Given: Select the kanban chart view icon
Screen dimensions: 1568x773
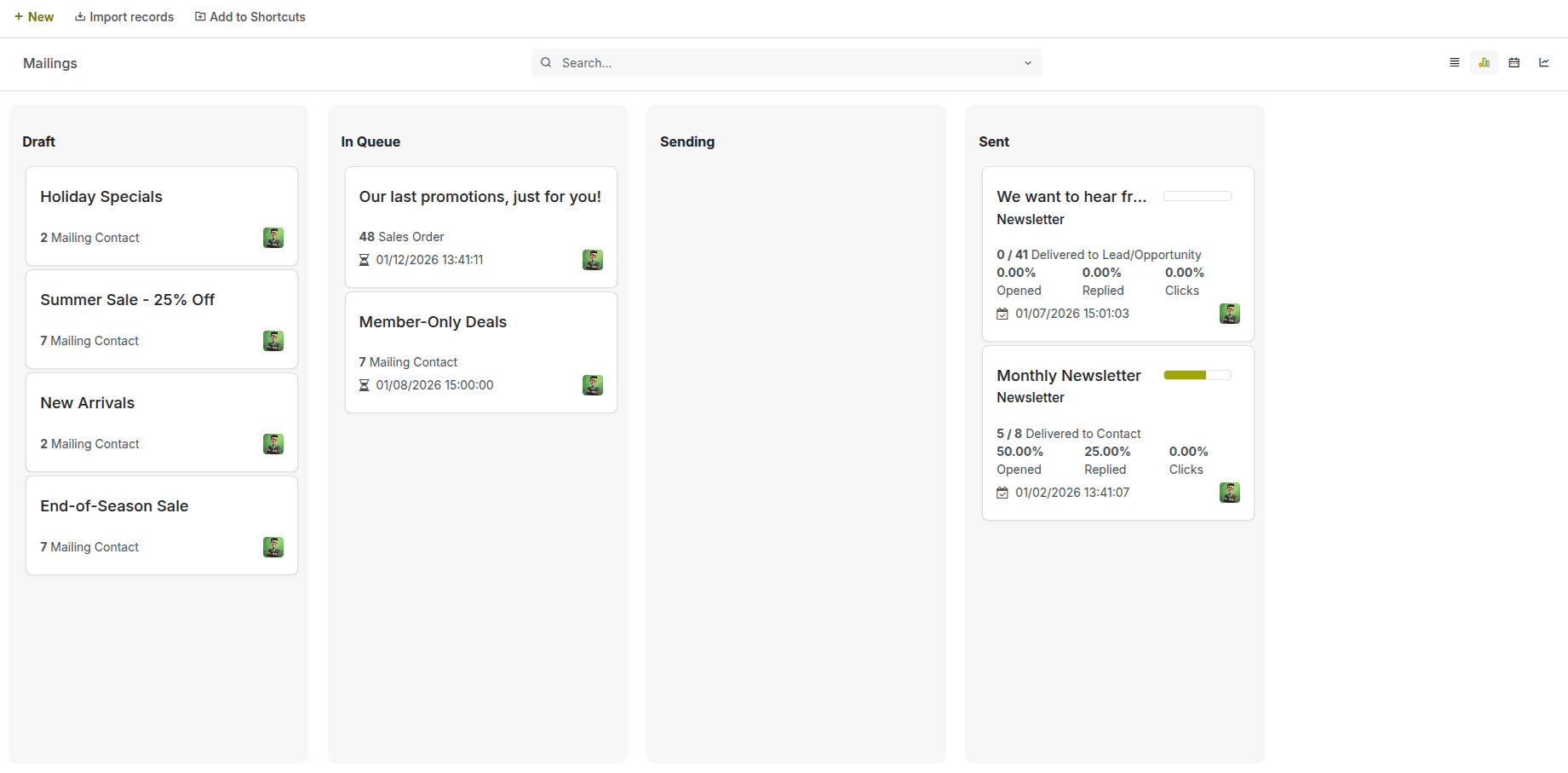Looking at the screenshot, I should coord(1485,62).
